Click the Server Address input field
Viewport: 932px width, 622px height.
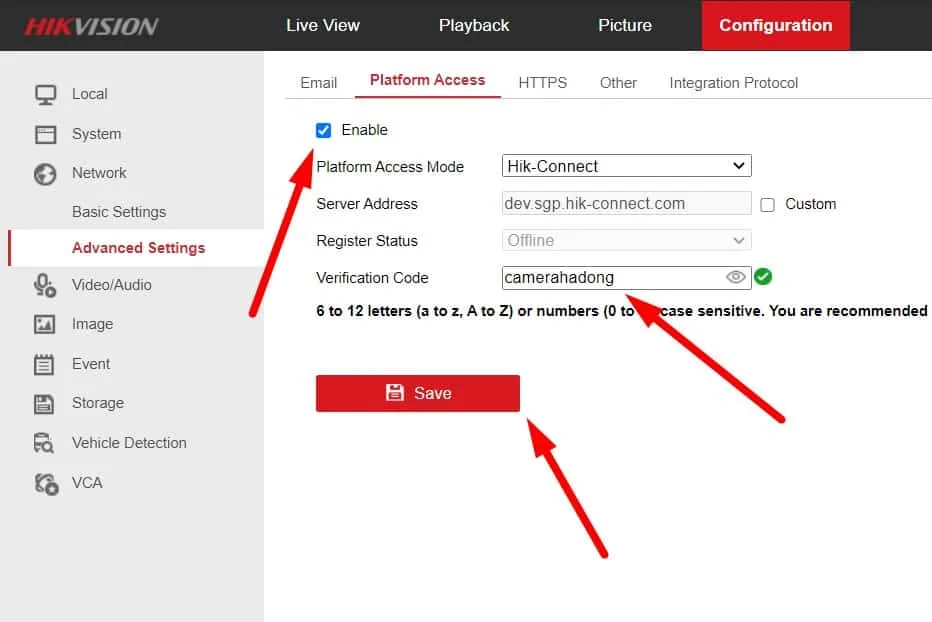tap(626, 203)
